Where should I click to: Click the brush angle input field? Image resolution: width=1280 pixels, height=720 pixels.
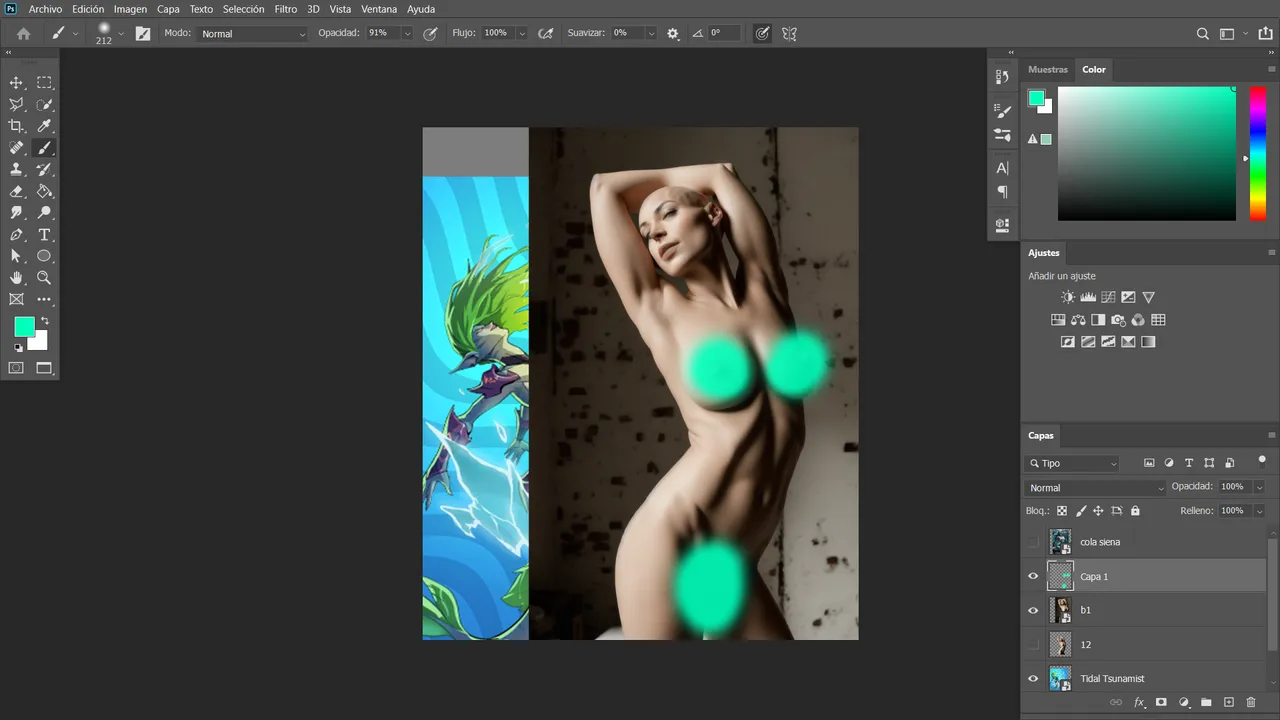(725, 33)
